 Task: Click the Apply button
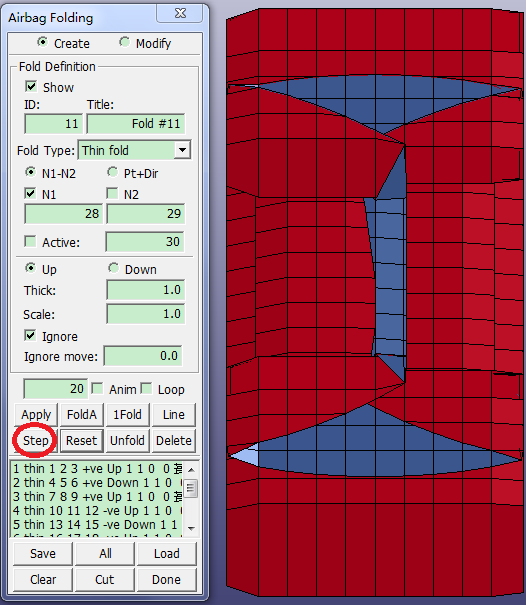tap(36, 415)
